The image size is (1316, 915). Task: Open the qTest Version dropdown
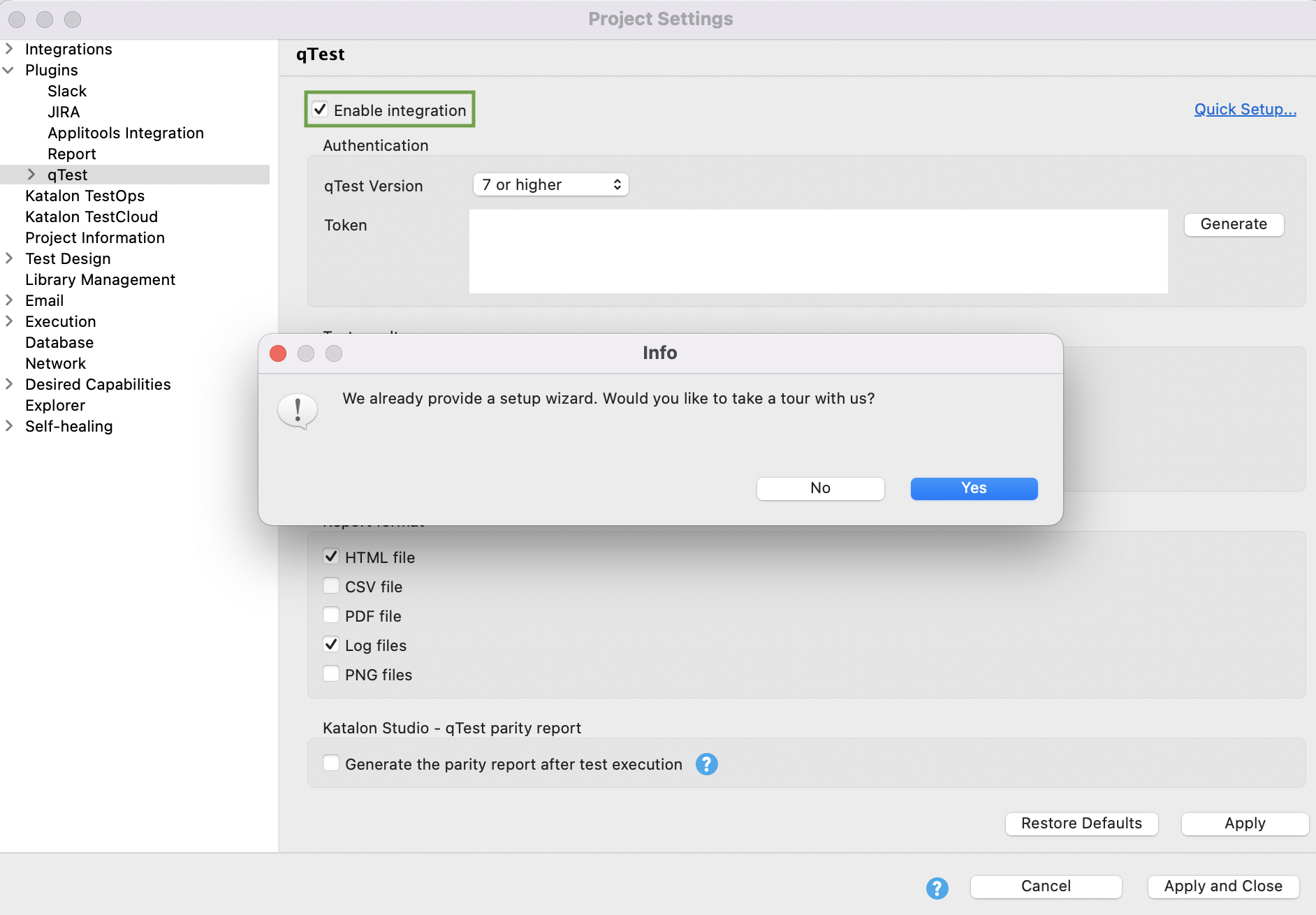(550, 184)
